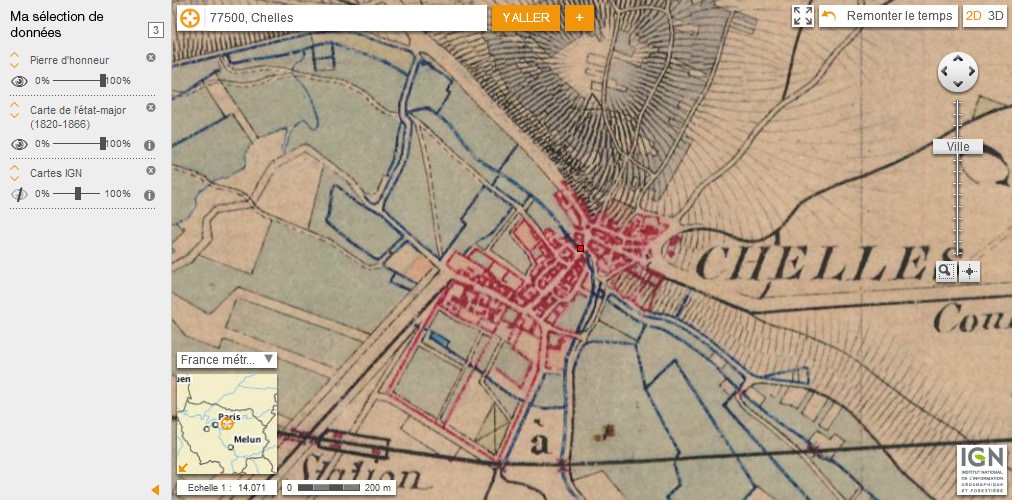Open info for Cartes IGN layer
This screenshot has width=1012, height=500.
tap(149, 195)
